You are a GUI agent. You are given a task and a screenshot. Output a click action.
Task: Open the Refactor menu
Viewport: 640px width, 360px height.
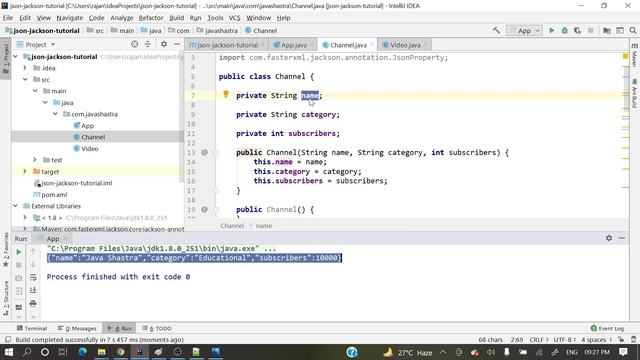(x=151, y=18)
